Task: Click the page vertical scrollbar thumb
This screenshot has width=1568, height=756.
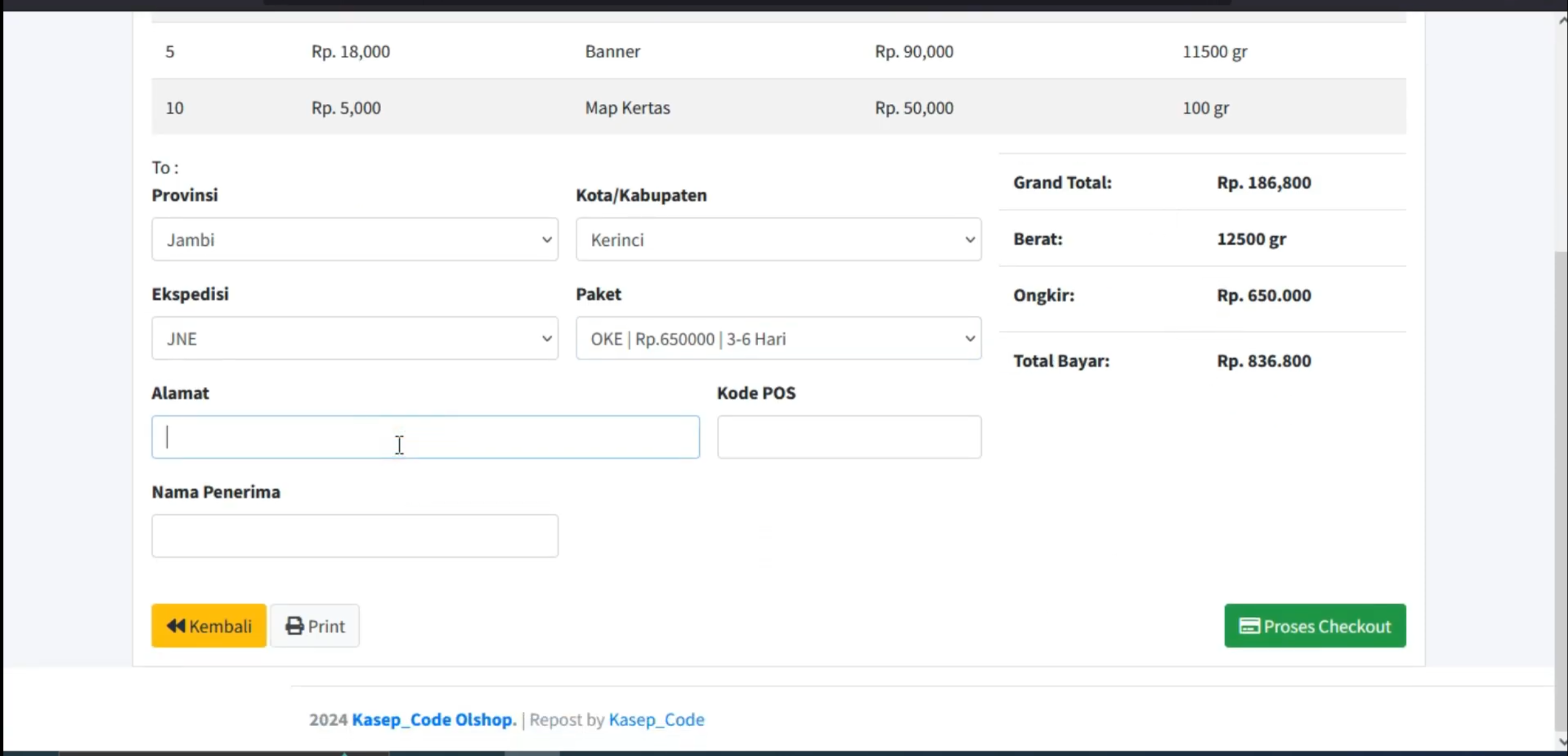Action: [x=1561, y=490]
